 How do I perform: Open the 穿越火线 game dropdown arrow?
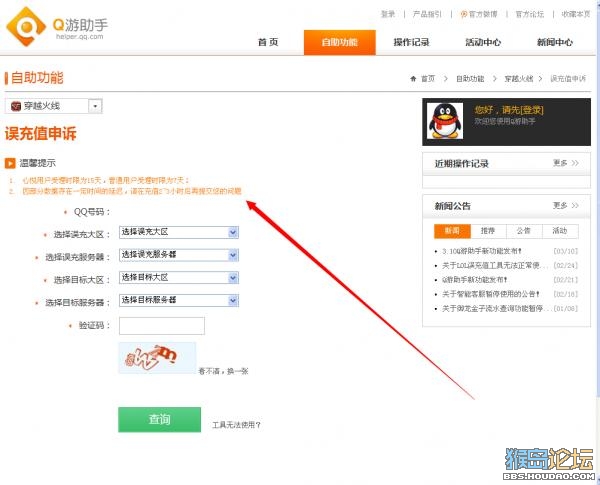[x=95, y=106]
